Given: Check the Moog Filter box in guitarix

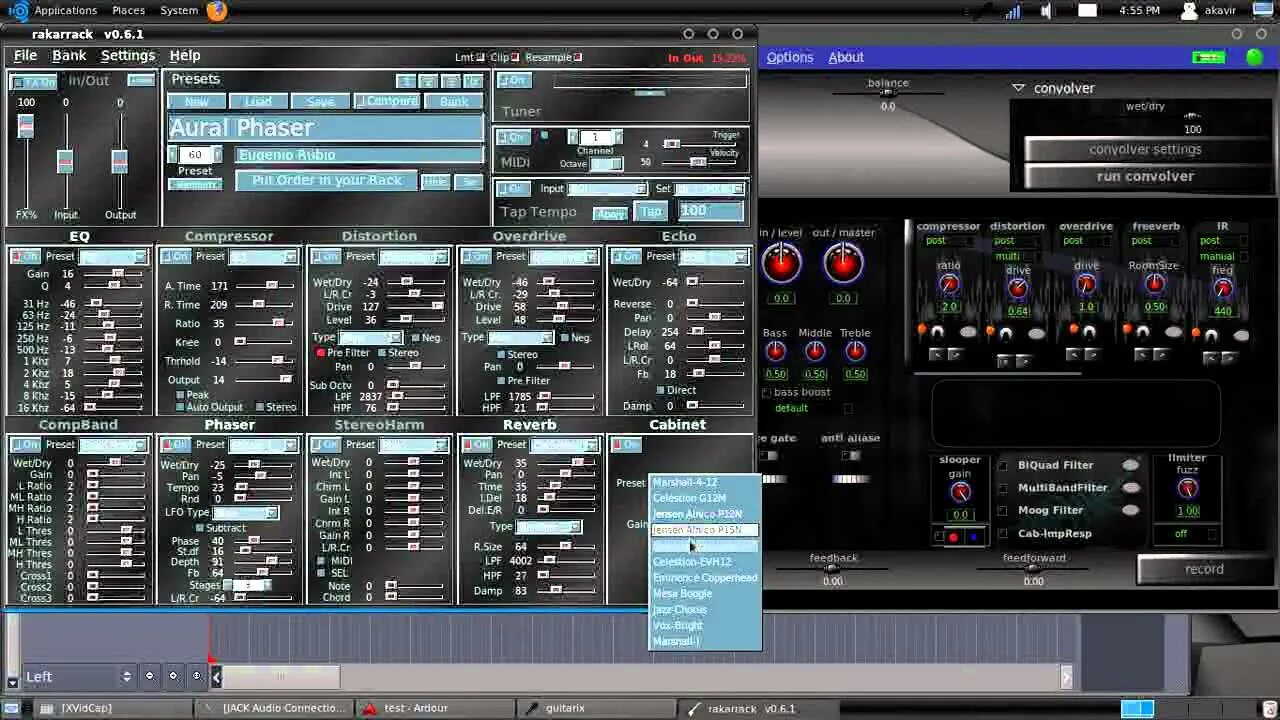Looking at the screenshot, I should 1003,510.
